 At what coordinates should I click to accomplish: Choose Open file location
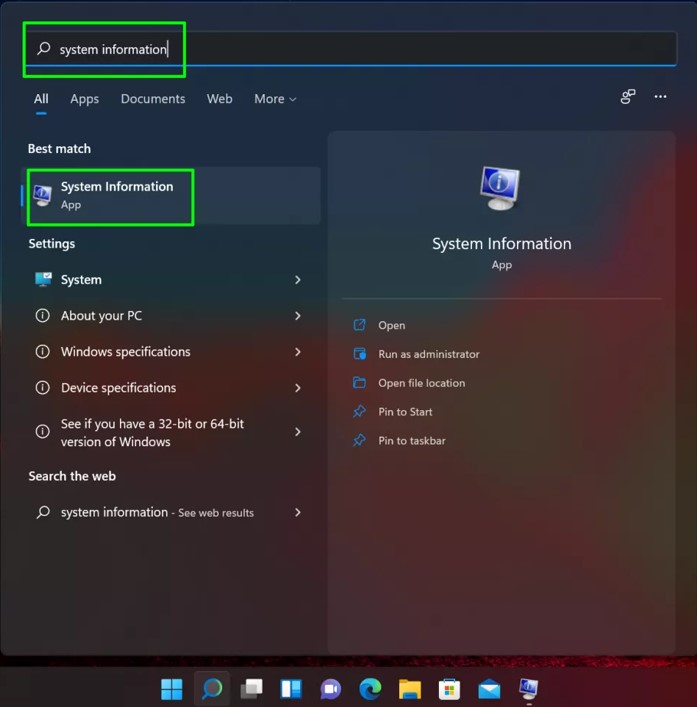click(422, 383)
